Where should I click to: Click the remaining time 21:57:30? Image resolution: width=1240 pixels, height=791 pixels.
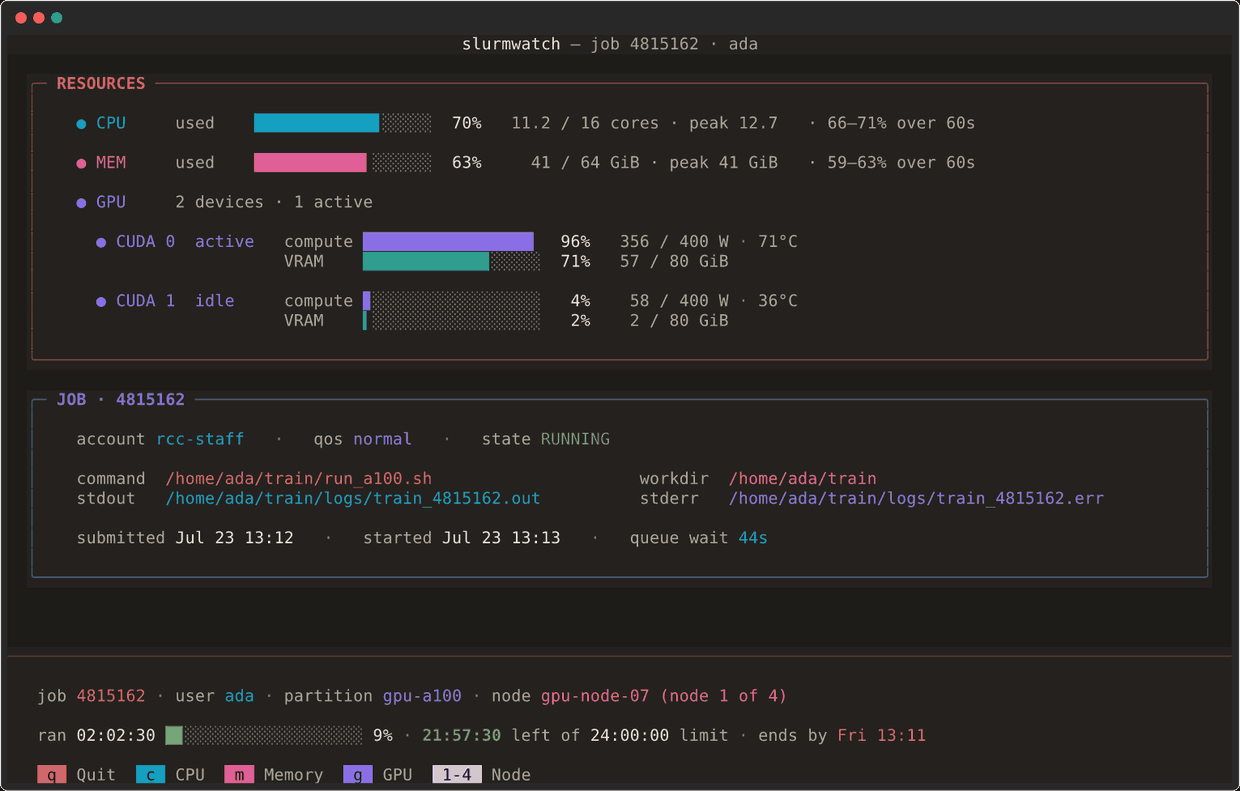461,735
